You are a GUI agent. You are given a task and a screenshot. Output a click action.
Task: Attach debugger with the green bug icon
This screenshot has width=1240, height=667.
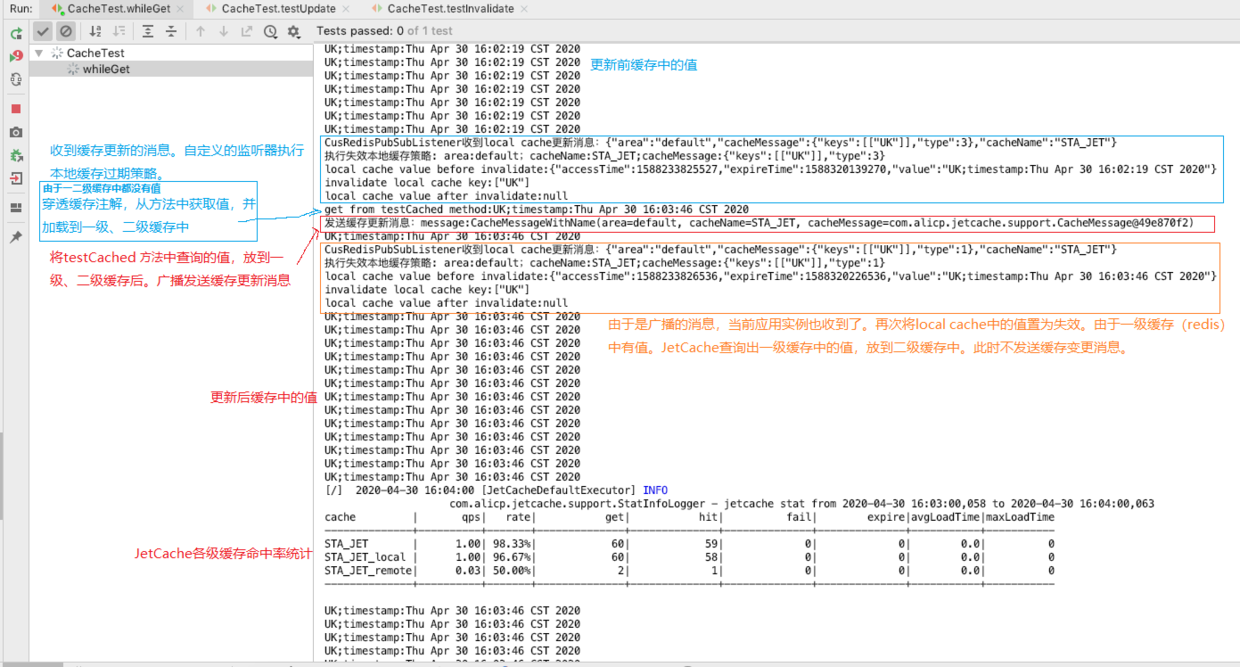(x=16, y=156)
